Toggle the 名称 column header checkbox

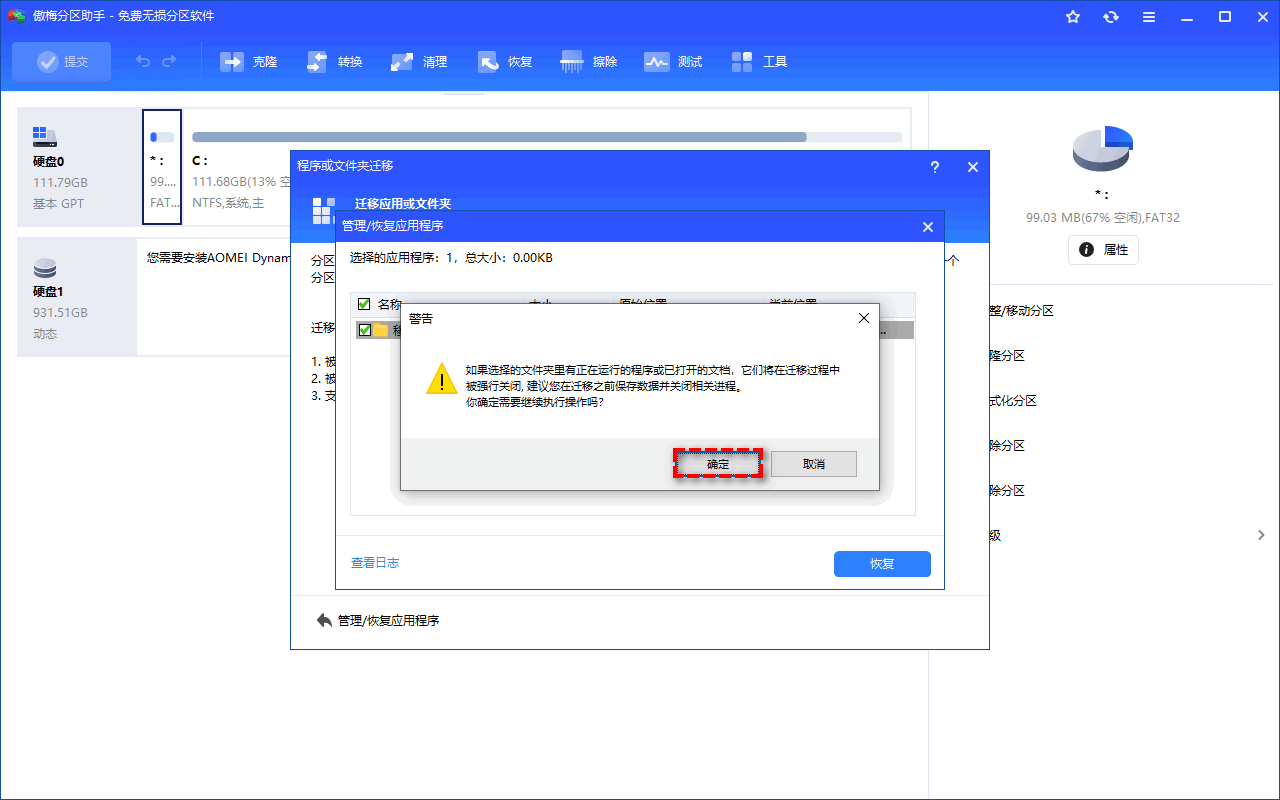point(364,303)
